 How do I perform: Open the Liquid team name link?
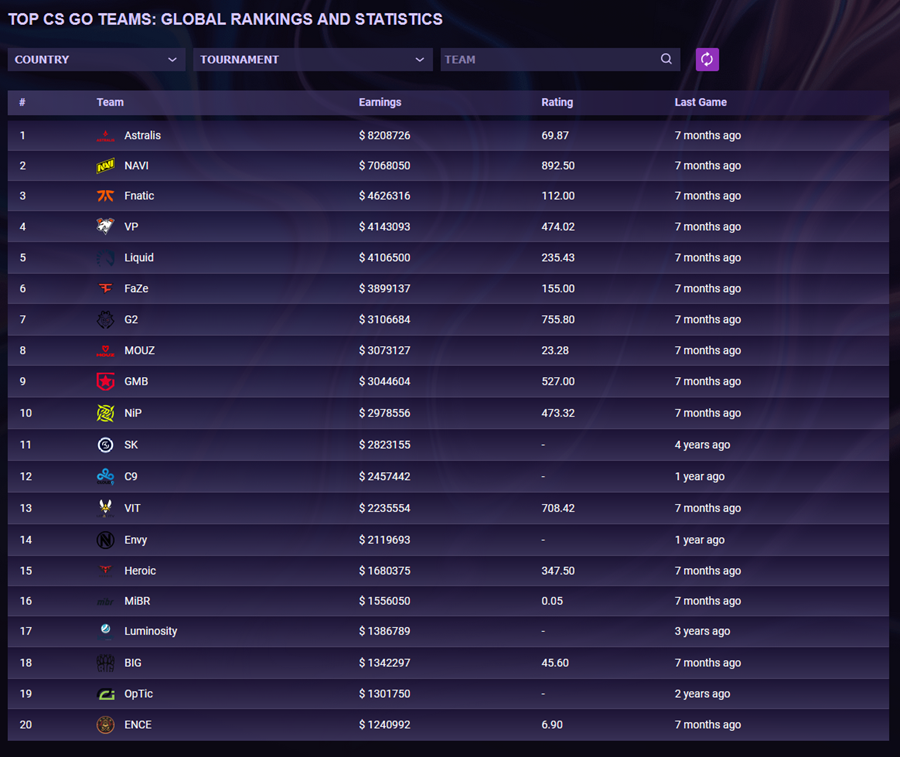pyautogui.click(x=139, y=258)
